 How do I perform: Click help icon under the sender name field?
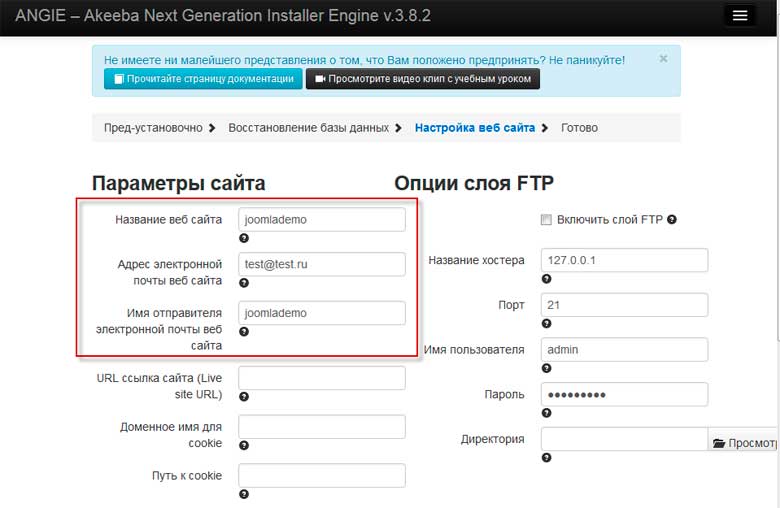click(244, 332)
